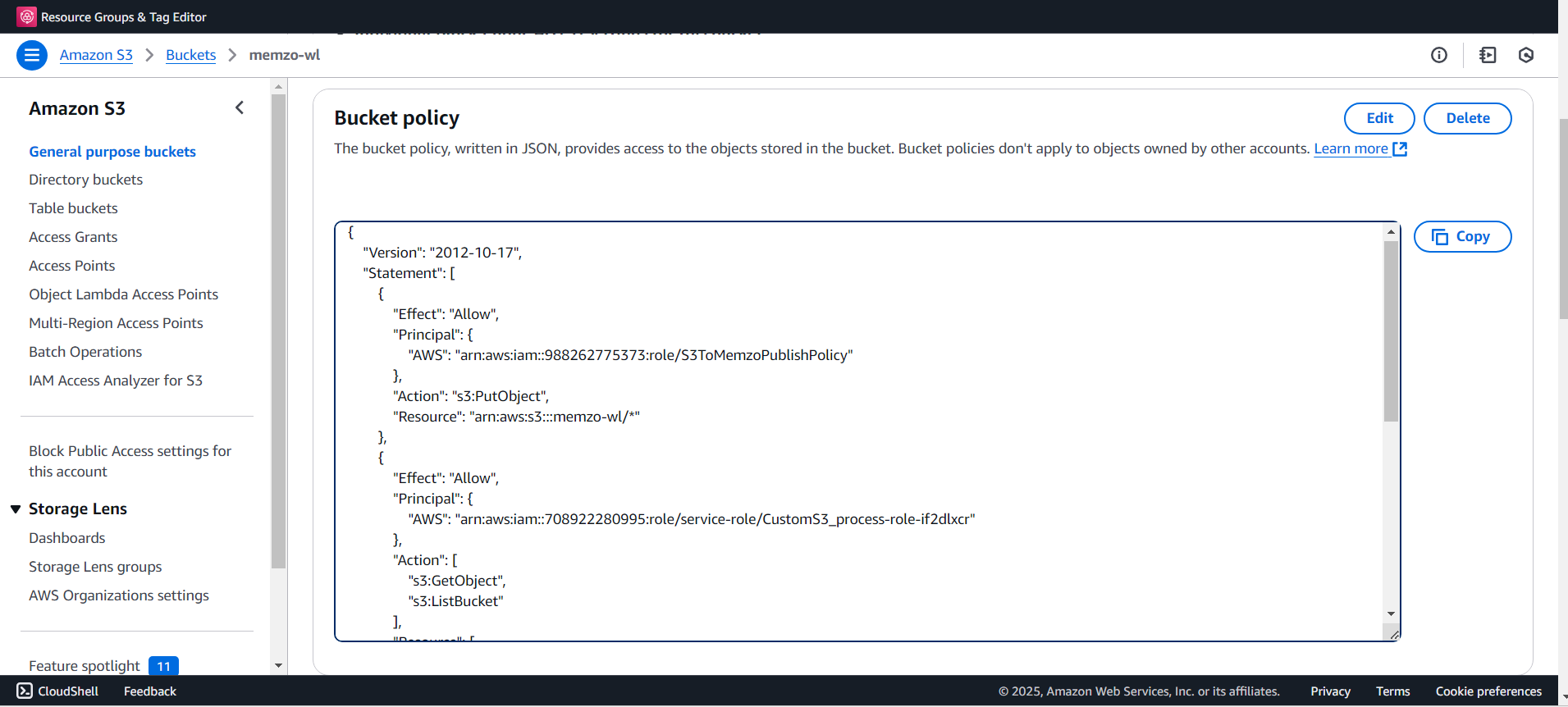The width and height of the screenshot is (1568, 707).
Task: Go to Amazon S3 breadcrumb
Action: (x=96, y=55)
